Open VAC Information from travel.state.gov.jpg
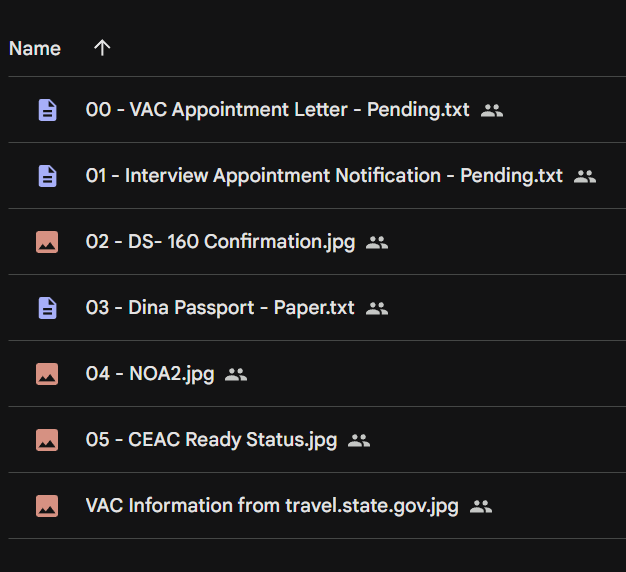Image resolution: width=626 pixels, height=572 pixels. [272, 506]
